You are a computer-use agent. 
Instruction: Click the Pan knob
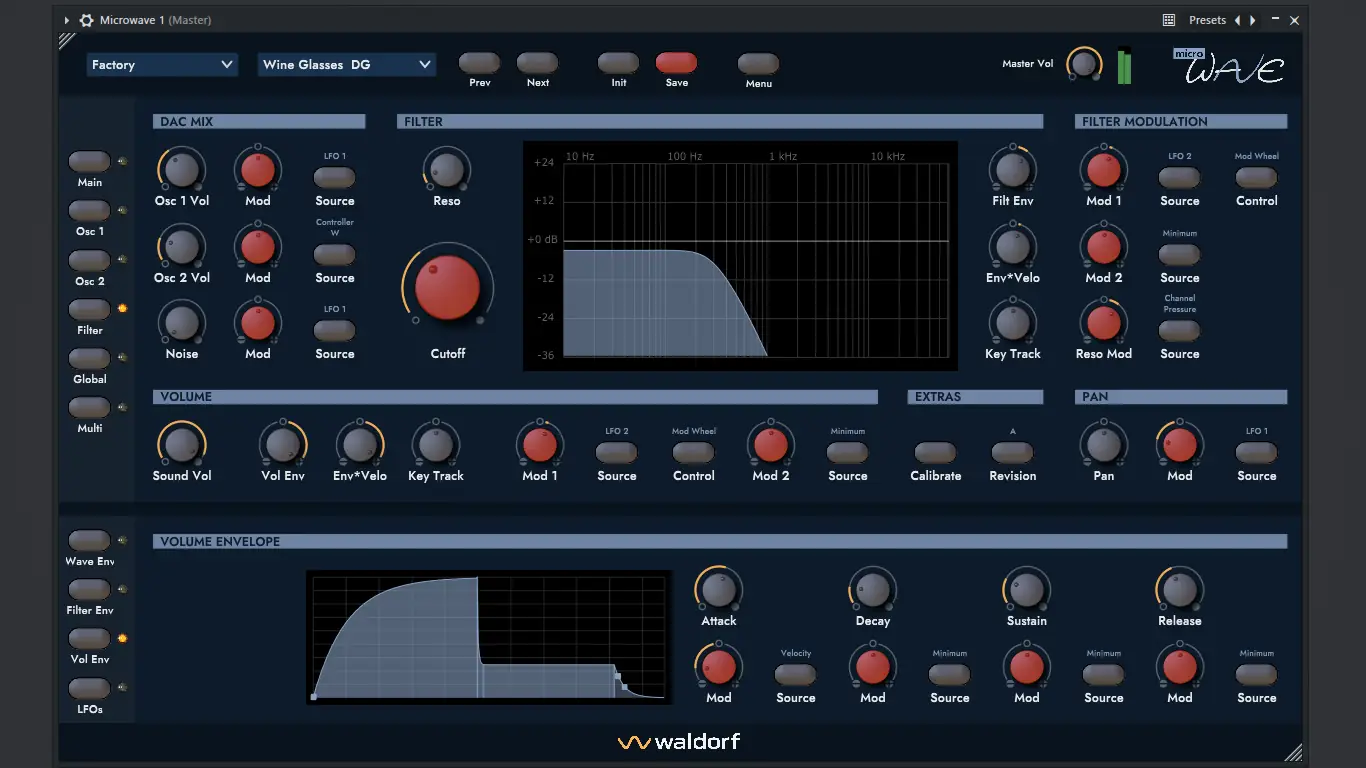[1104, 444]
